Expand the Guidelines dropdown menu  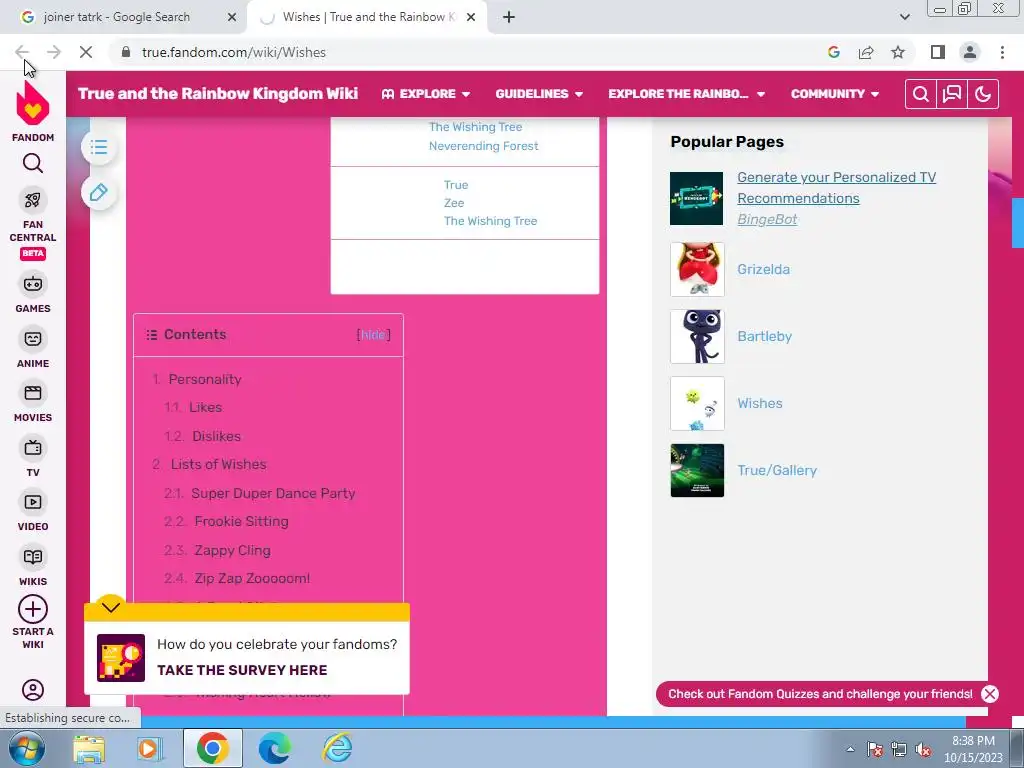coord(539,94)
